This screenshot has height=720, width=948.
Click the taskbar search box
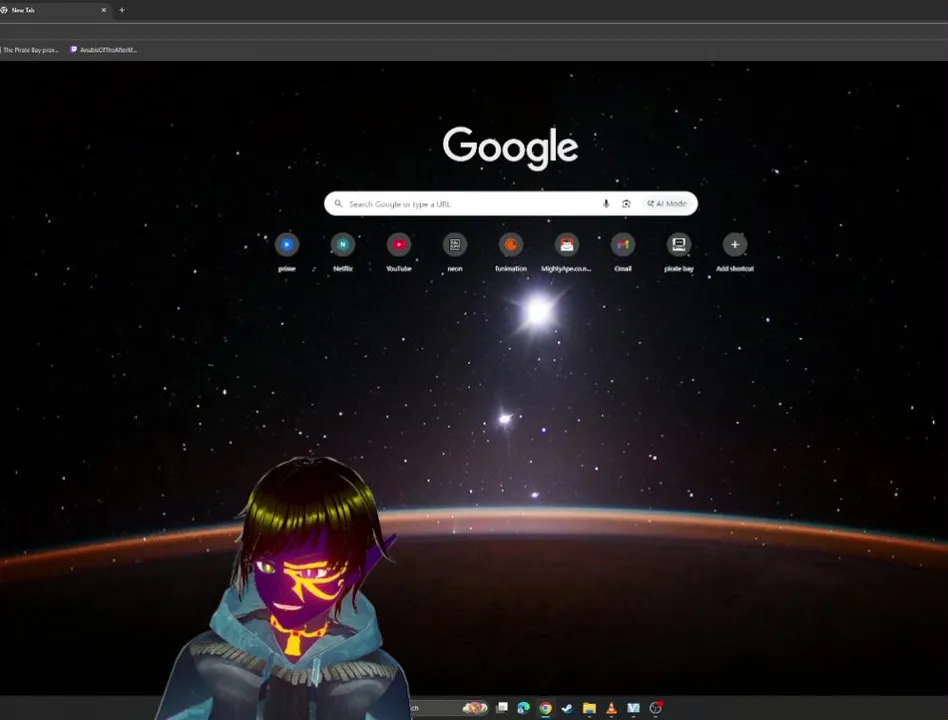pyautogui.click(x=447, y=707)
